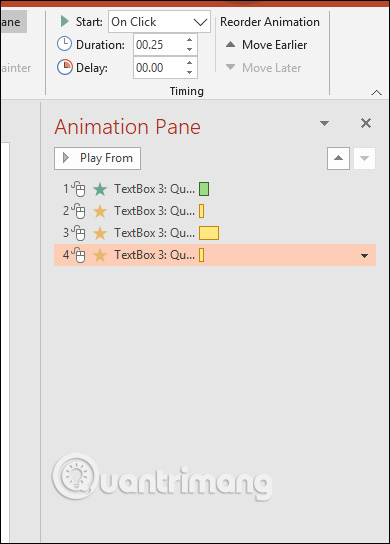This screenshot has height=544, width=390.
Task: Click the Delay clock icon
Action: pyautogui.click(x=65, y=67)
